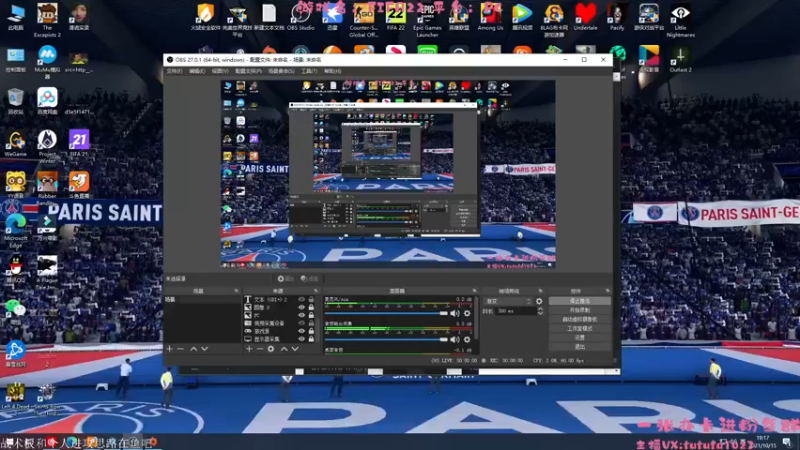The image size is (800, 450).
Task: Toggle visibility eye of PC source
Action: [x=302, y=315]
